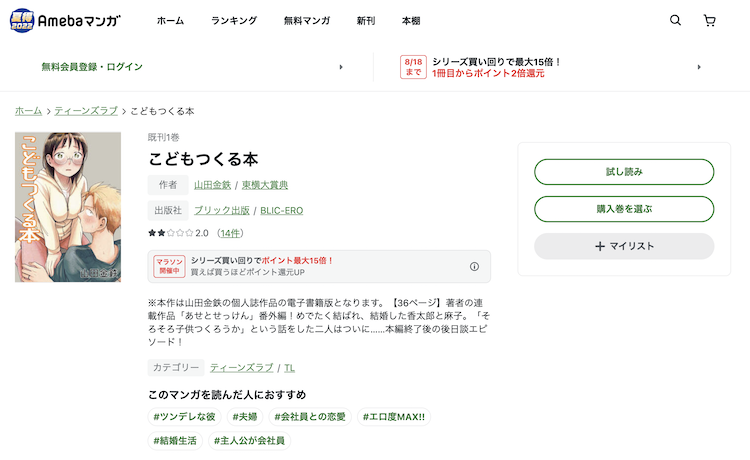Click the 試し読み button
750x460 pixels.
click(624, 172)
